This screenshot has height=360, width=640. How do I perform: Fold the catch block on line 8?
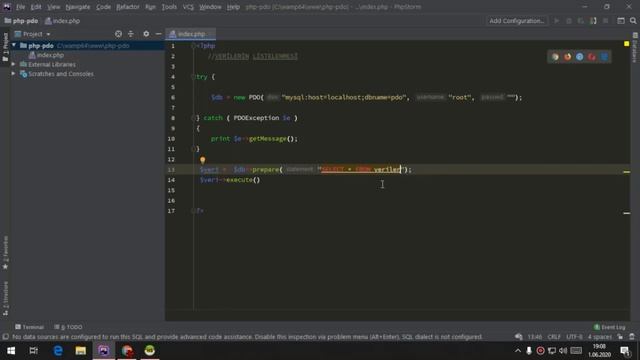click(193, 118)
